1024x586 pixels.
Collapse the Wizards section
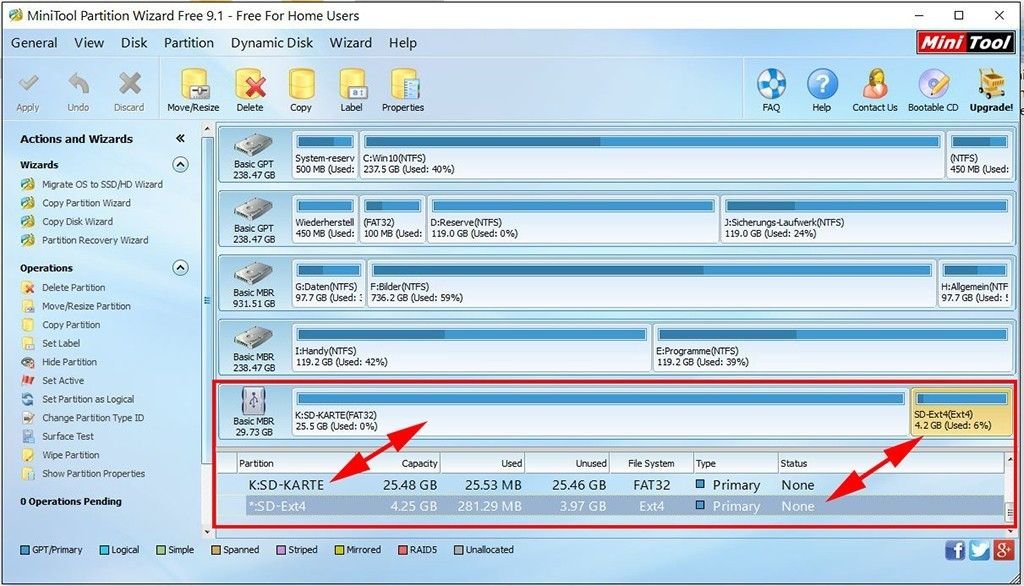pos(180,164)
